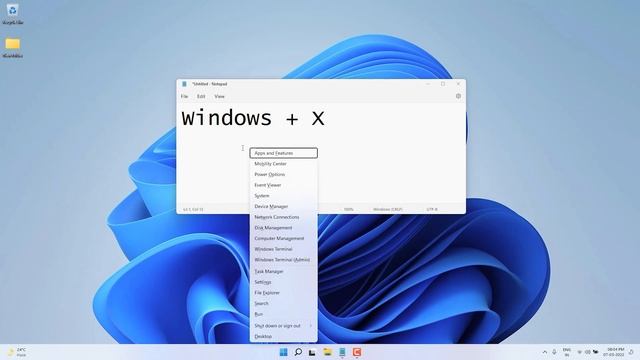Click the weather widget on taskbar
640x360 pixels.
coord(17,352)
